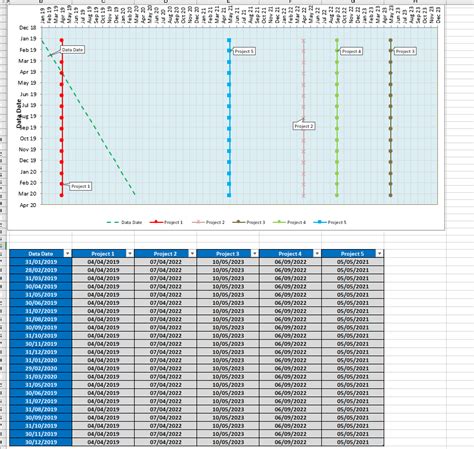Screen dimensions: 474x449
Task: Open the Project 1 column filter dropdown
Action: (x=130, y=254)
